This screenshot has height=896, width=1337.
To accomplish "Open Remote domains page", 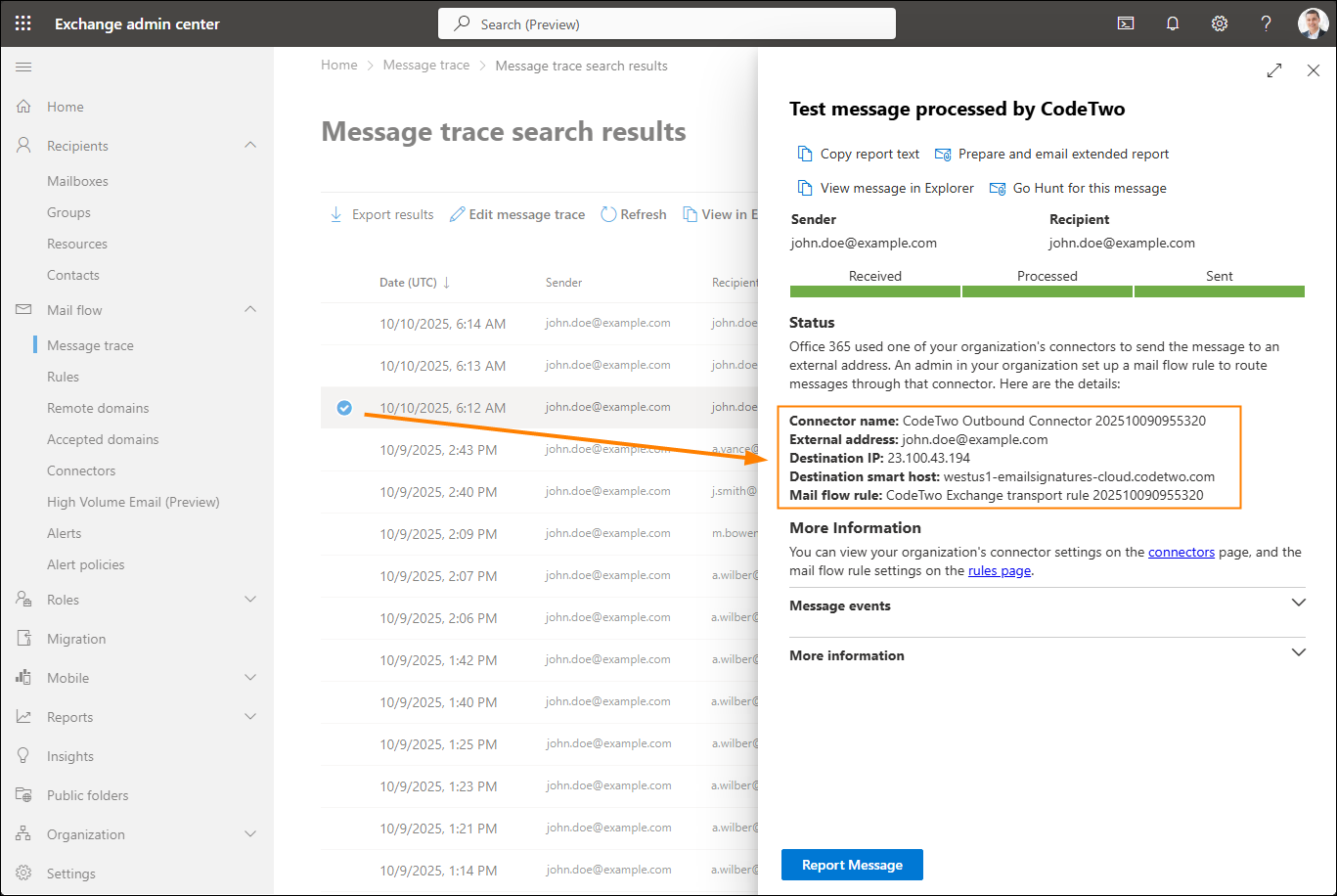I will point(98,408).
